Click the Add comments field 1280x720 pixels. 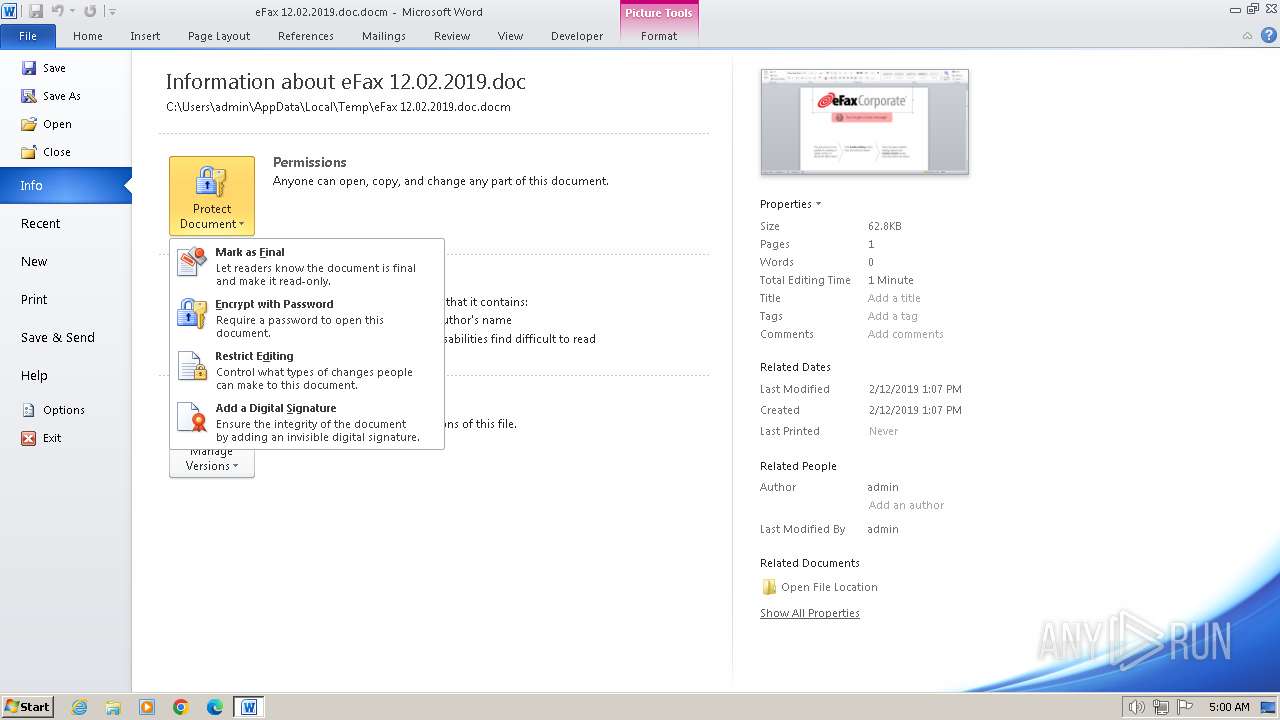pyautogui.click(x=905, y=334)
